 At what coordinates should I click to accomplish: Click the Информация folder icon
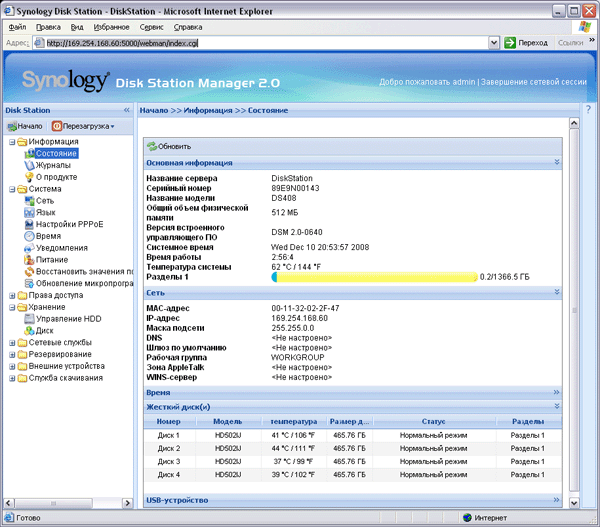click(22, 142)
